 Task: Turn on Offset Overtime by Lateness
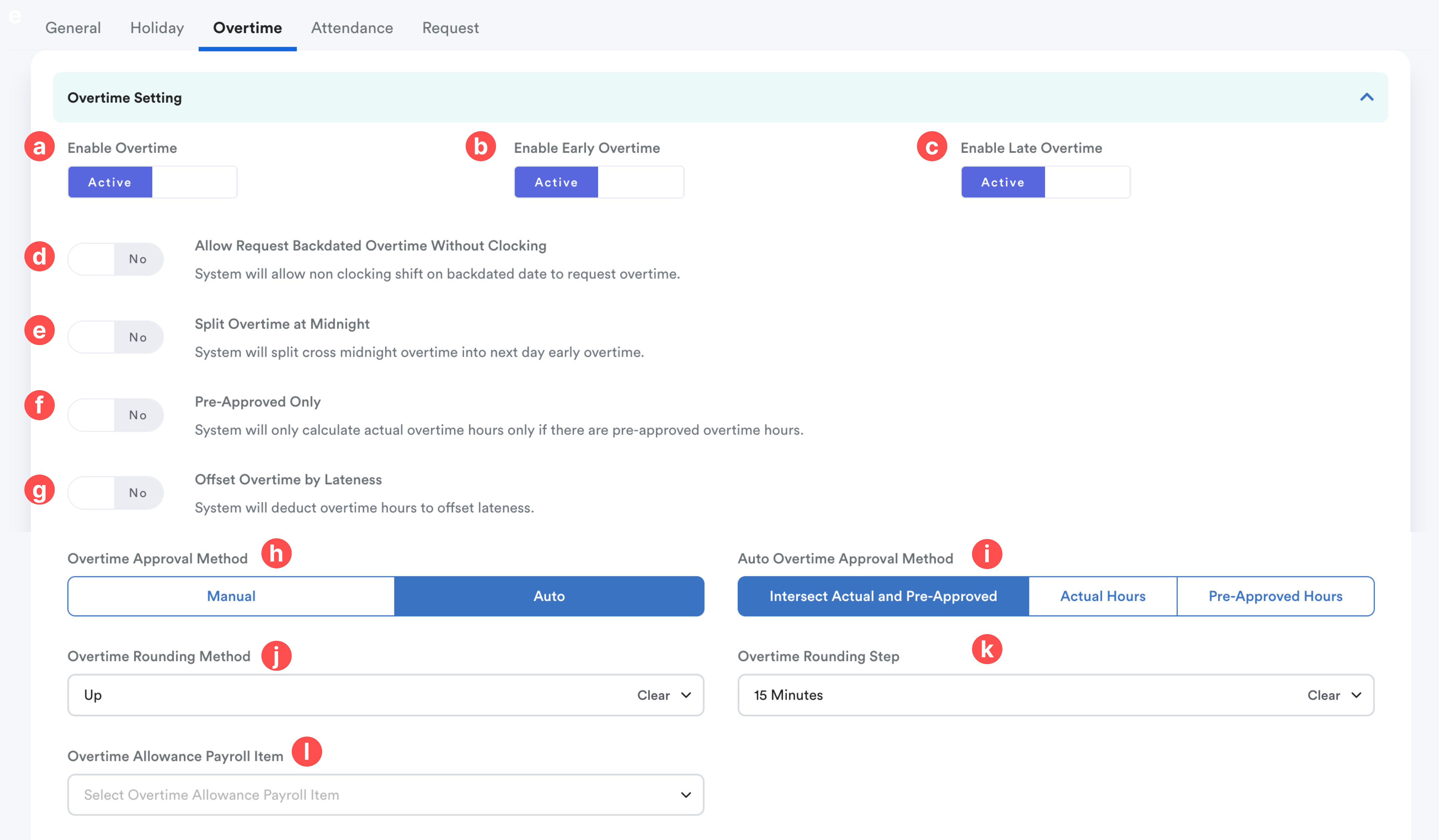tap(116, 493)
